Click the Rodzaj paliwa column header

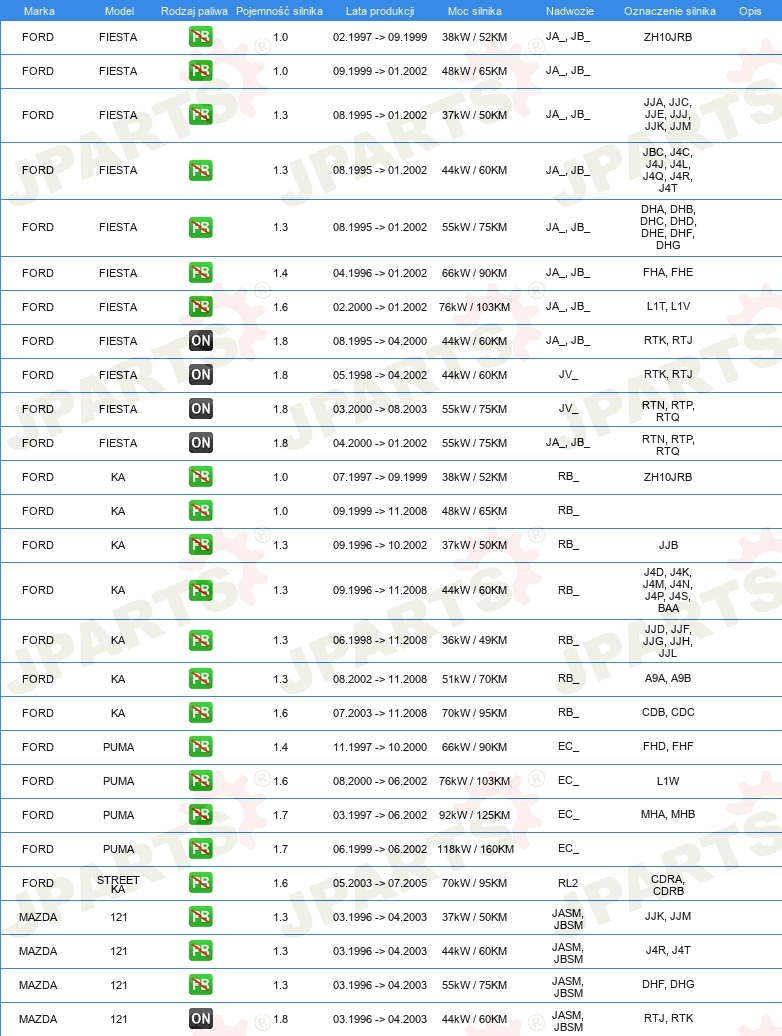point(194,11)
